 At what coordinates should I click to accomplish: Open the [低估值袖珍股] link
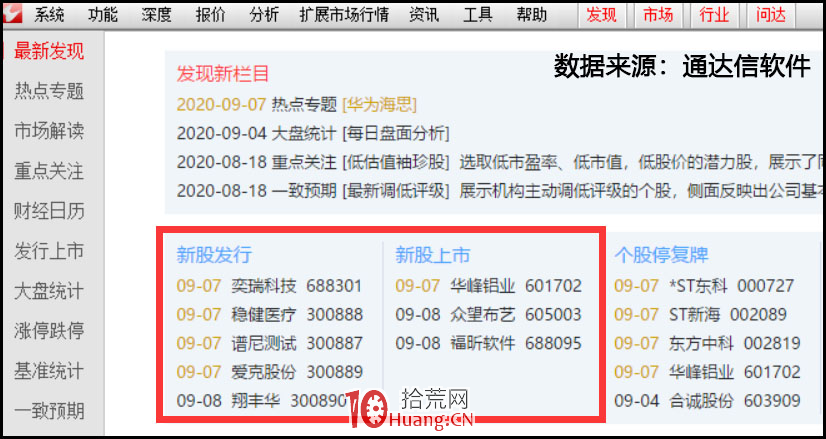coord(396,162)
